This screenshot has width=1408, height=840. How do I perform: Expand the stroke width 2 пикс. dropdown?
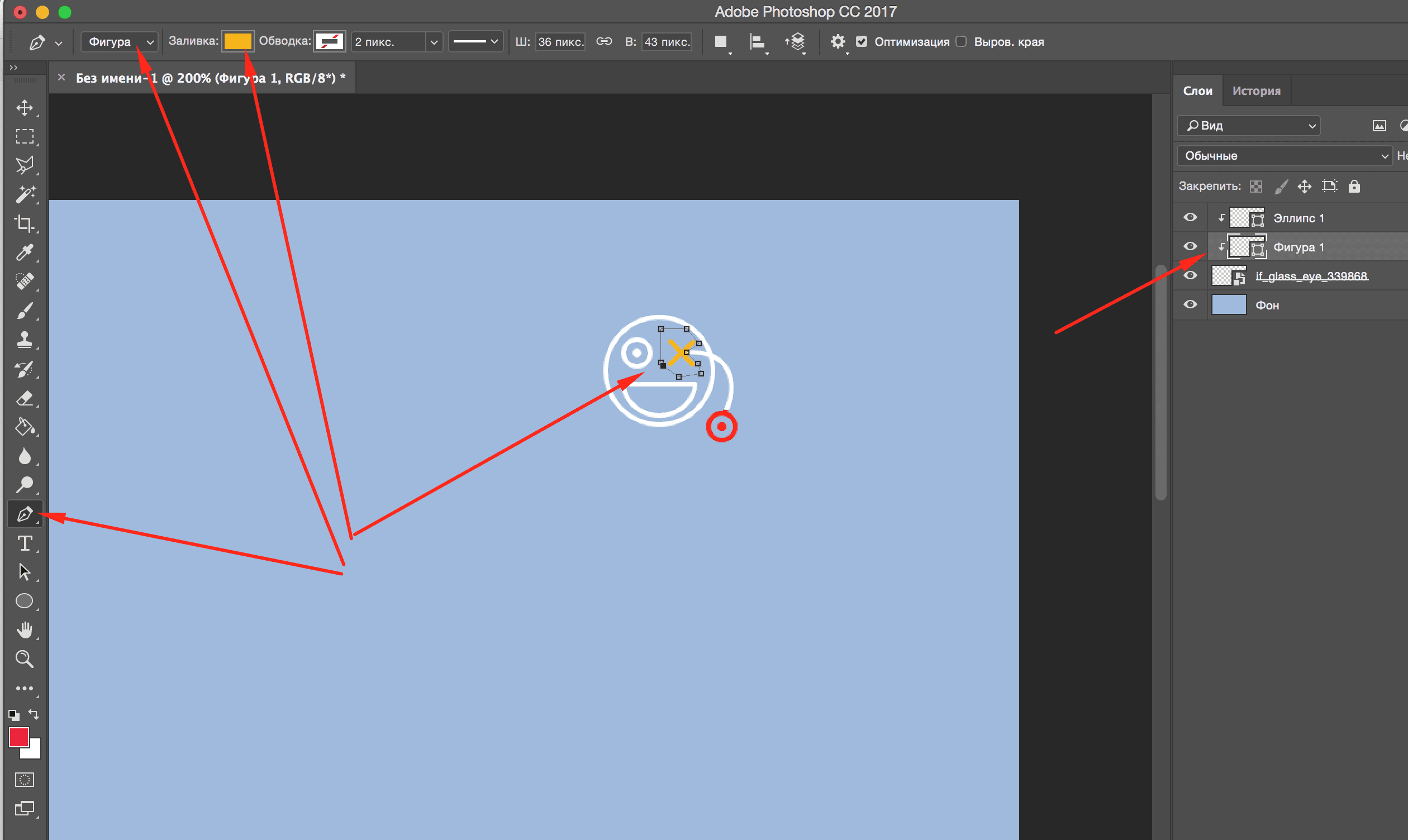[x=434, y=42]
